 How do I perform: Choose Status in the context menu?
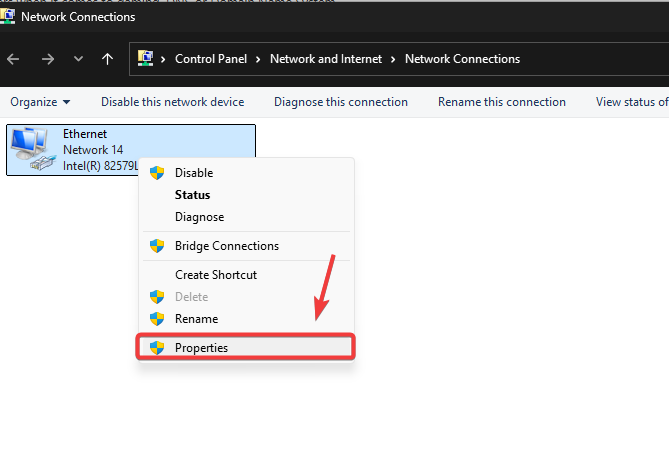click(x=192, y=195)
